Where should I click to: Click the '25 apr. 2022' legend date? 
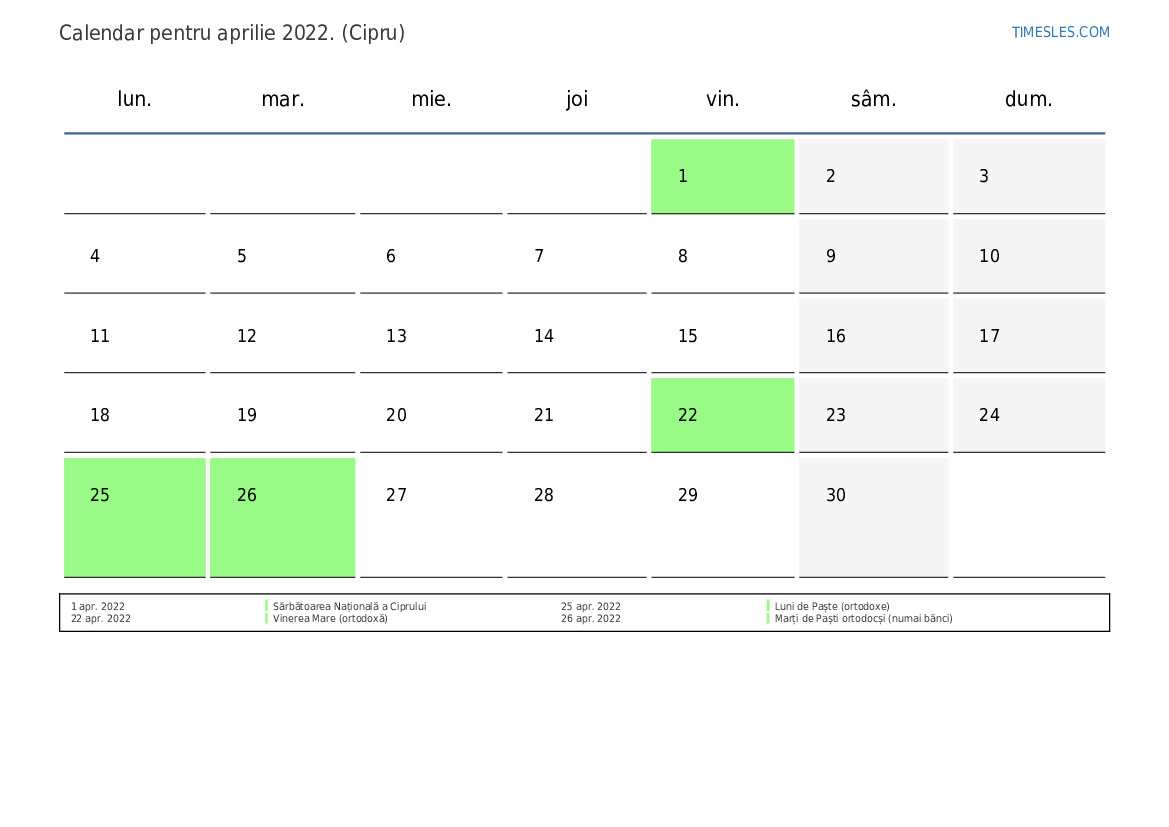[x=590, y=606]
